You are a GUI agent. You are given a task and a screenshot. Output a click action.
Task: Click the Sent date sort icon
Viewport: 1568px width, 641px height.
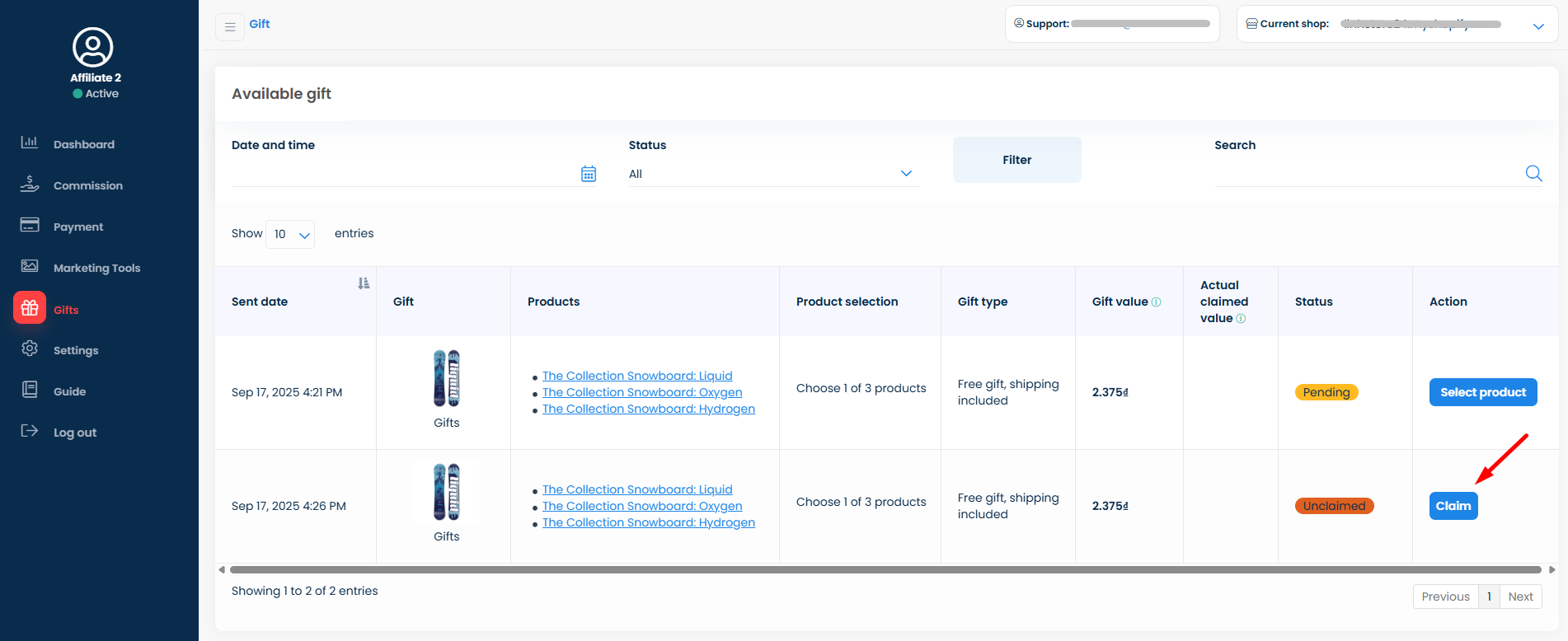364,283
